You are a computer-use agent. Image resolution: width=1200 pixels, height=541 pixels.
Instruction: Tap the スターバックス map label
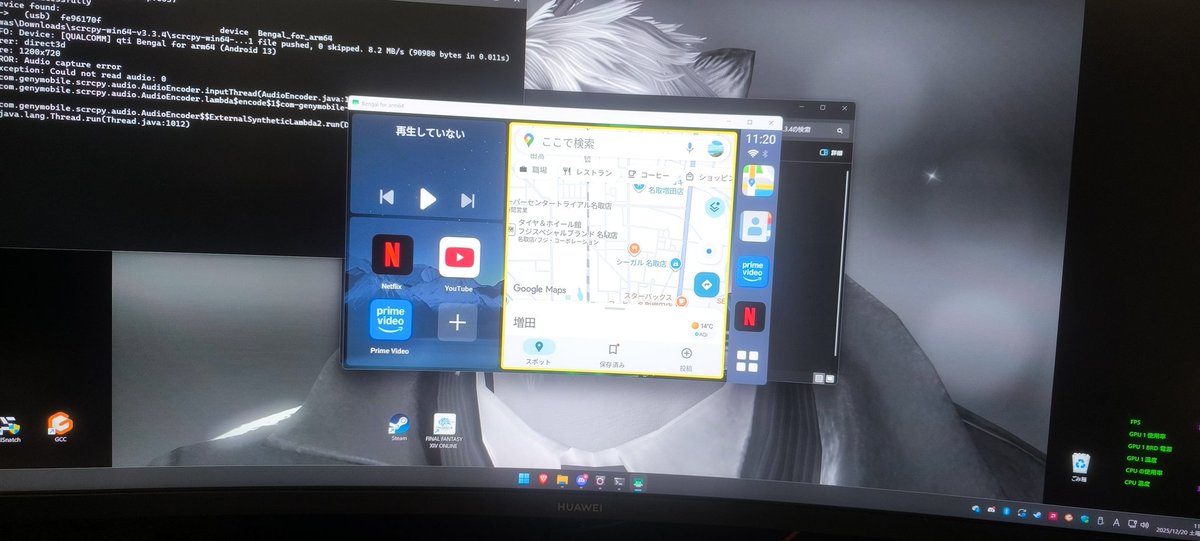[650, 297]
